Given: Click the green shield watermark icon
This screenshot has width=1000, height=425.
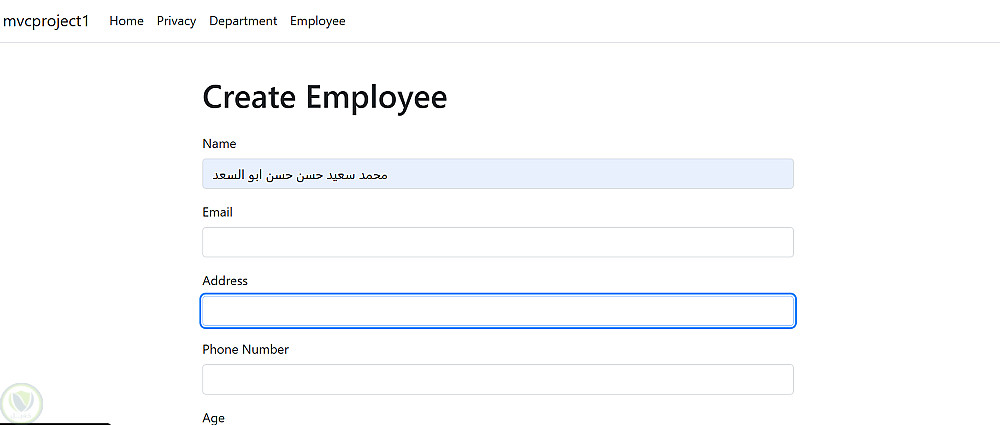Looking at the screenshot, I should [x=20, y=403].
